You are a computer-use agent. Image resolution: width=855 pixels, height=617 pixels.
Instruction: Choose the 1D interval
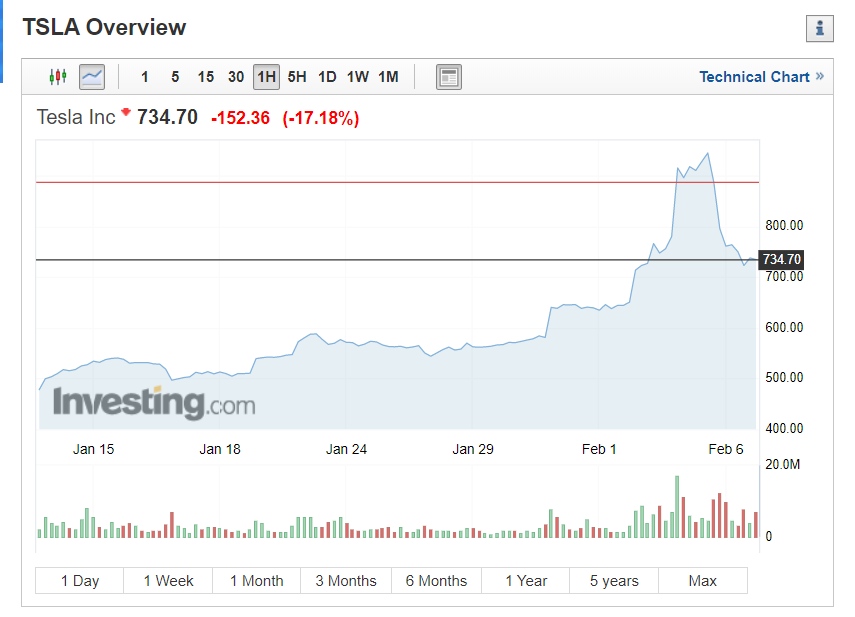[x=327, y=77]
